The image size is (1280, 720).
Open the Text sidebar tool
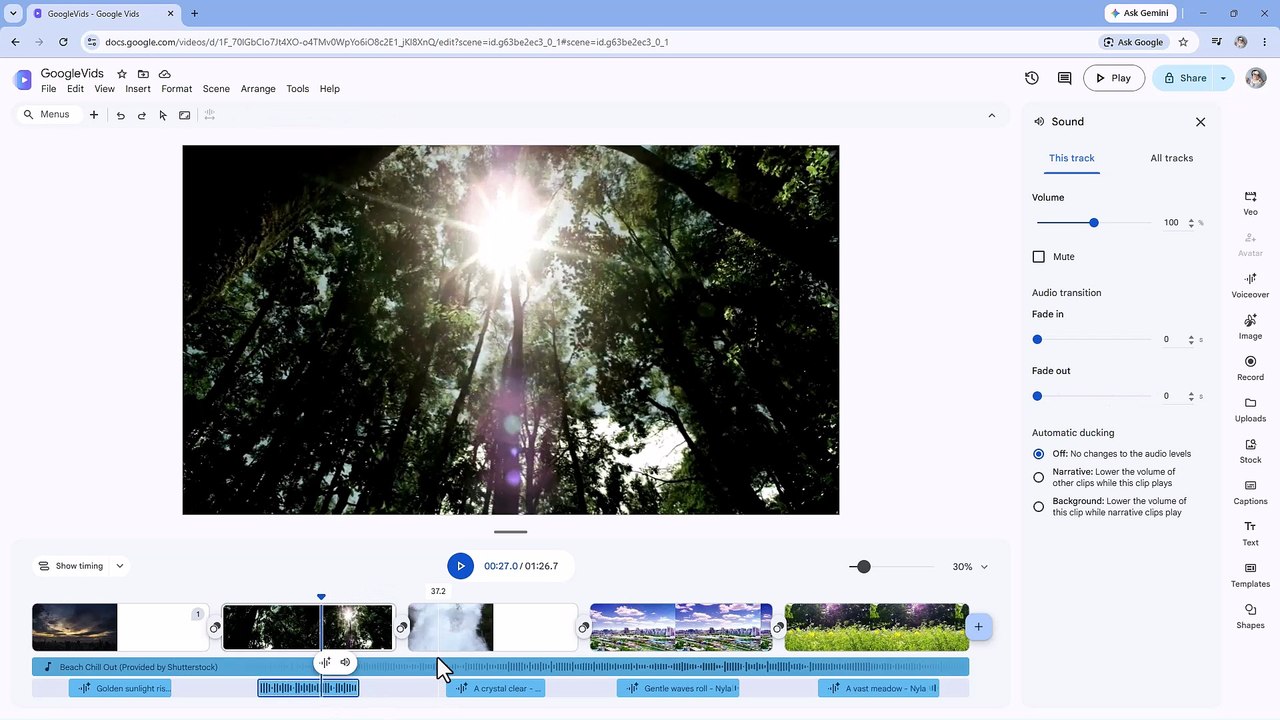[x=1250, y=534]
